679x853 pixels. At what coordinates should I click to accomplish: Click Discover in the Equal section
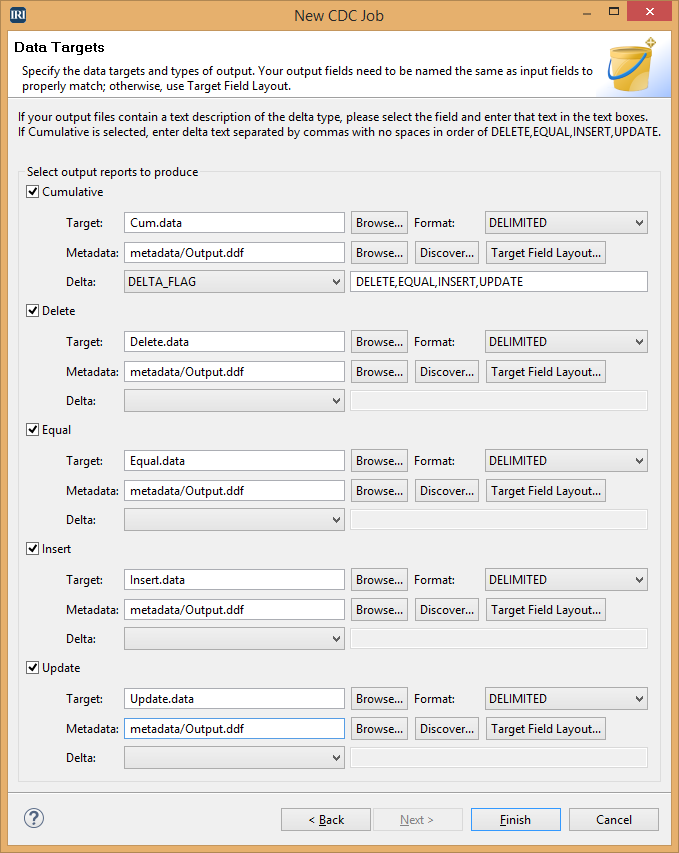click(447, 491)
